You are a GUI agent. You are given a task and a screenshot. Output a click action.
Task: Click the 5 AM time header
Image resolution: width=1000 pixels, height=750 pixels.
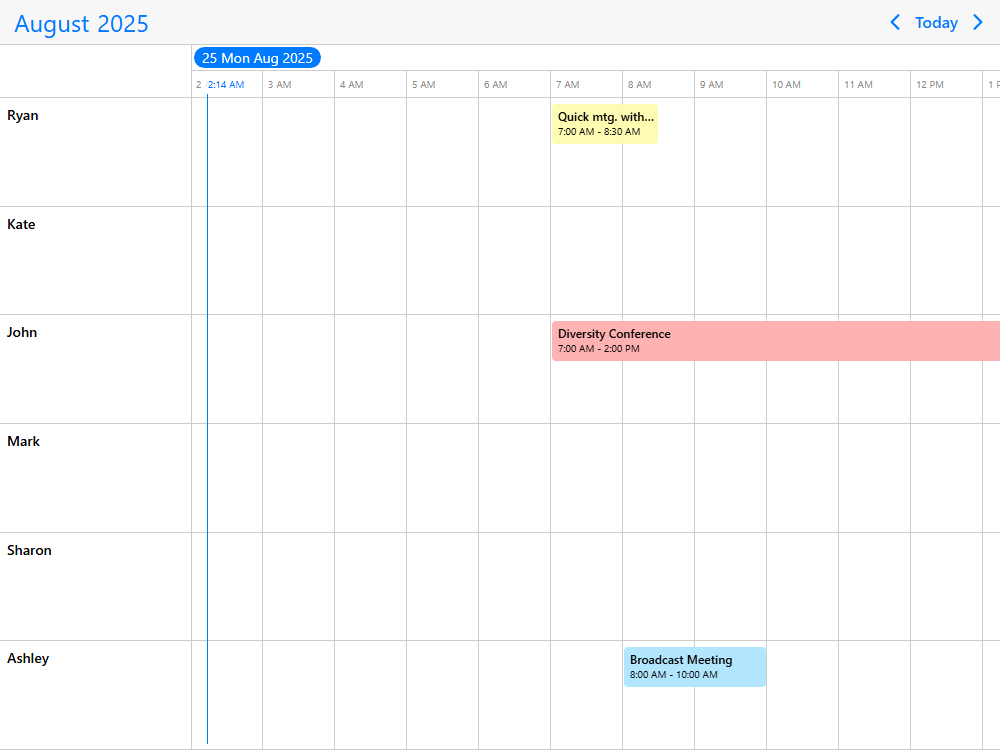pos(423,84)
